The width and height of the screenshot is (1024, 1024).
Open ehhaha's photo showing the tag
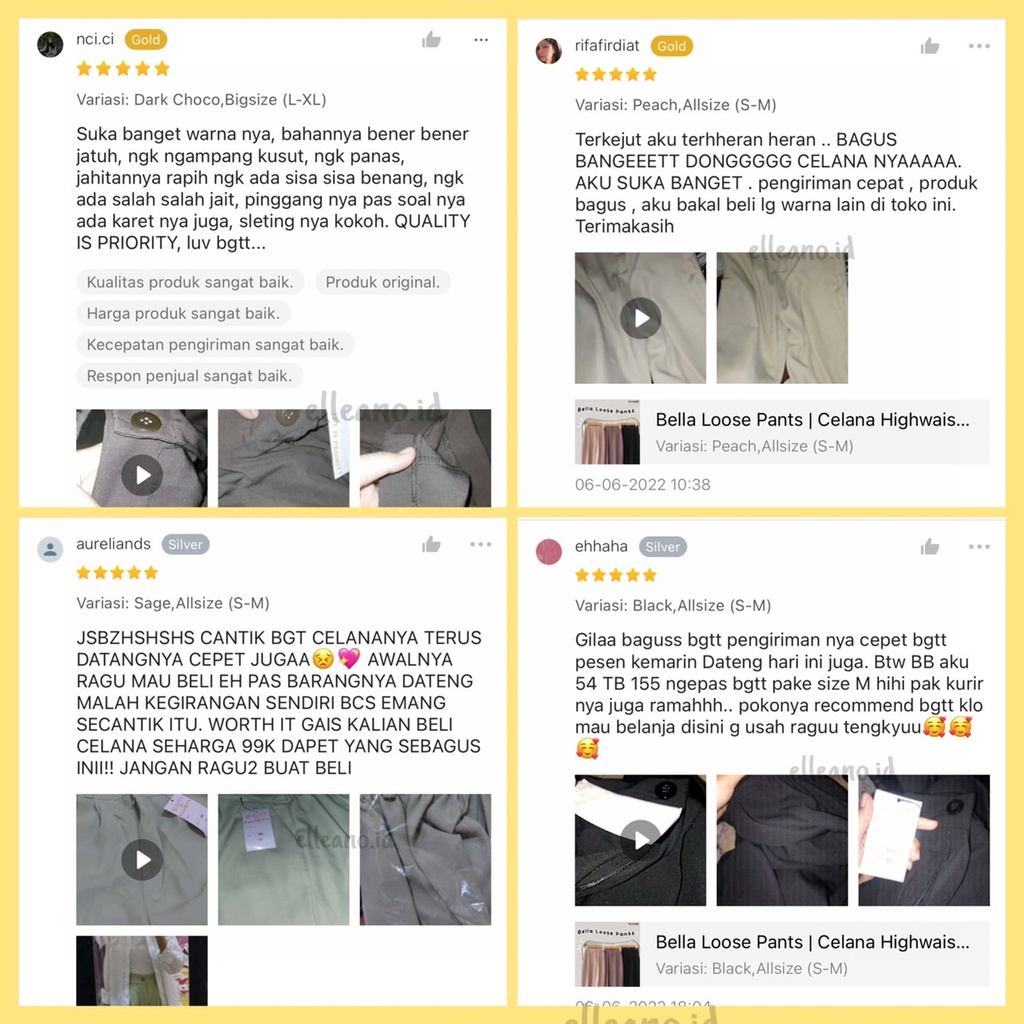pyautogui.click(x=923, y=840)
